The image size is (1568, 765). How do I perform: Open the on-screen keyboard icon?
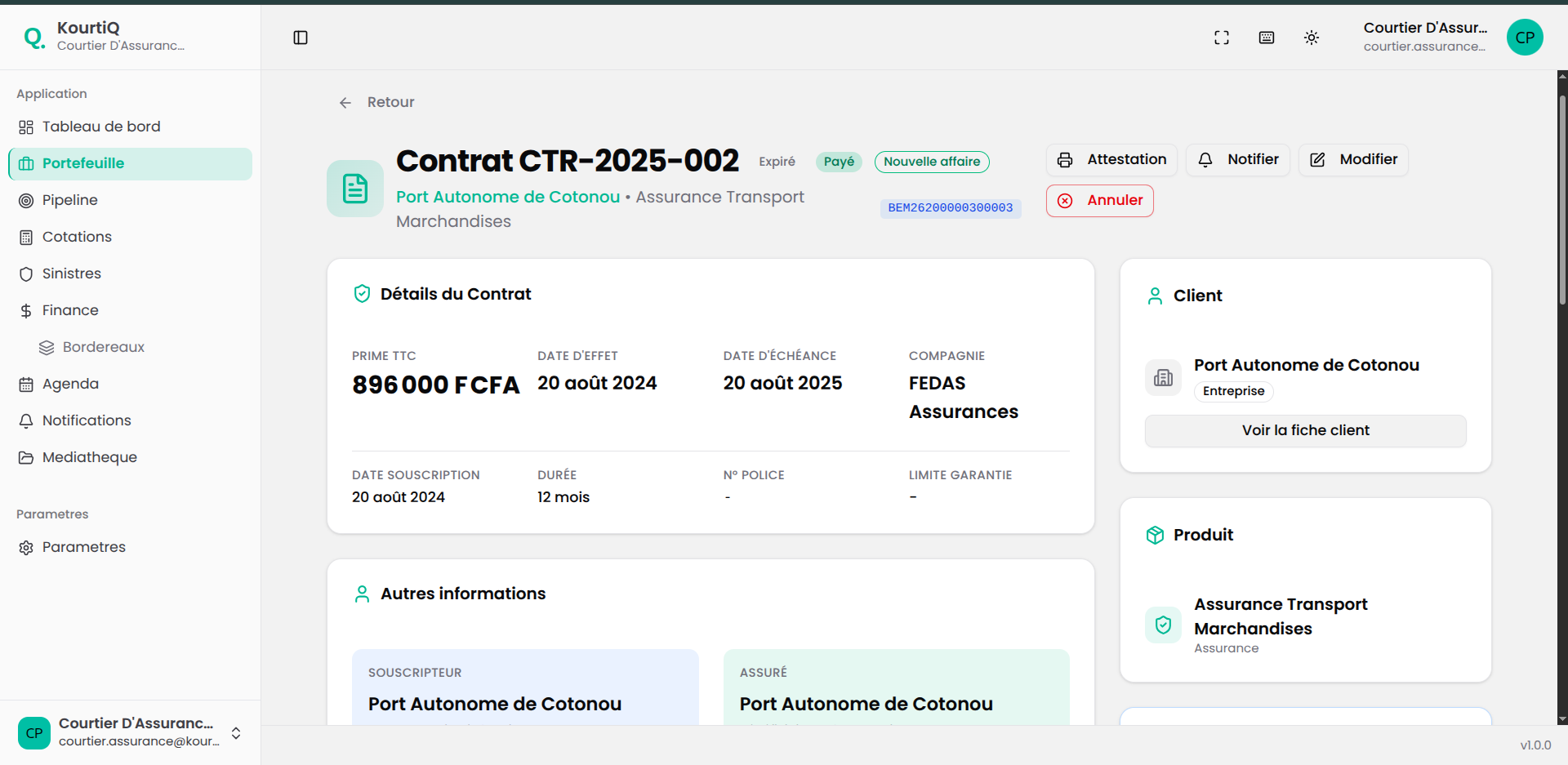(x=1267, y=38)
